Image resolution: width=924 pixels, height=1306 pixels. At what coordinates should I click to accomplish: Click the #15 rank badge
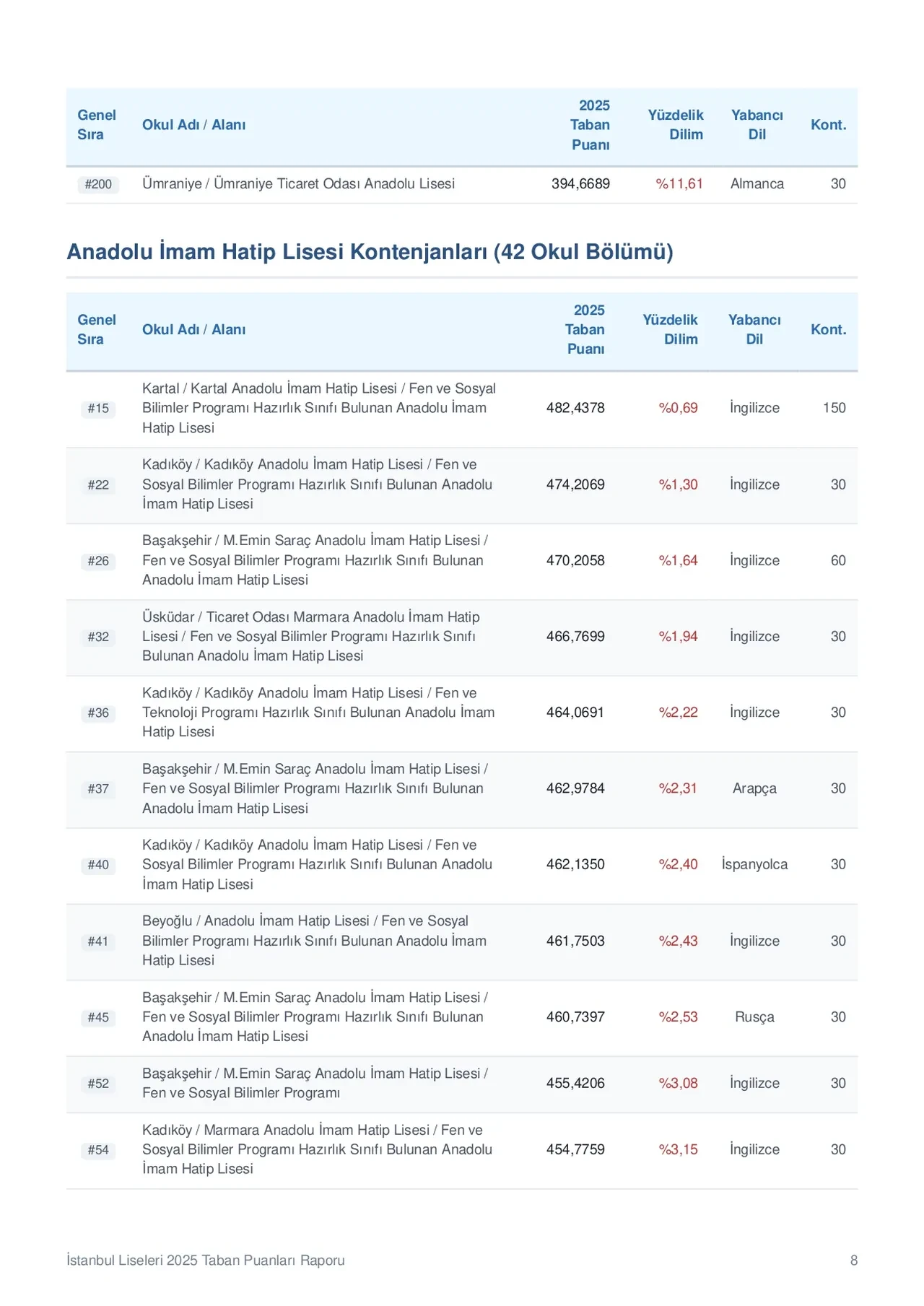(x=98, y=408)
